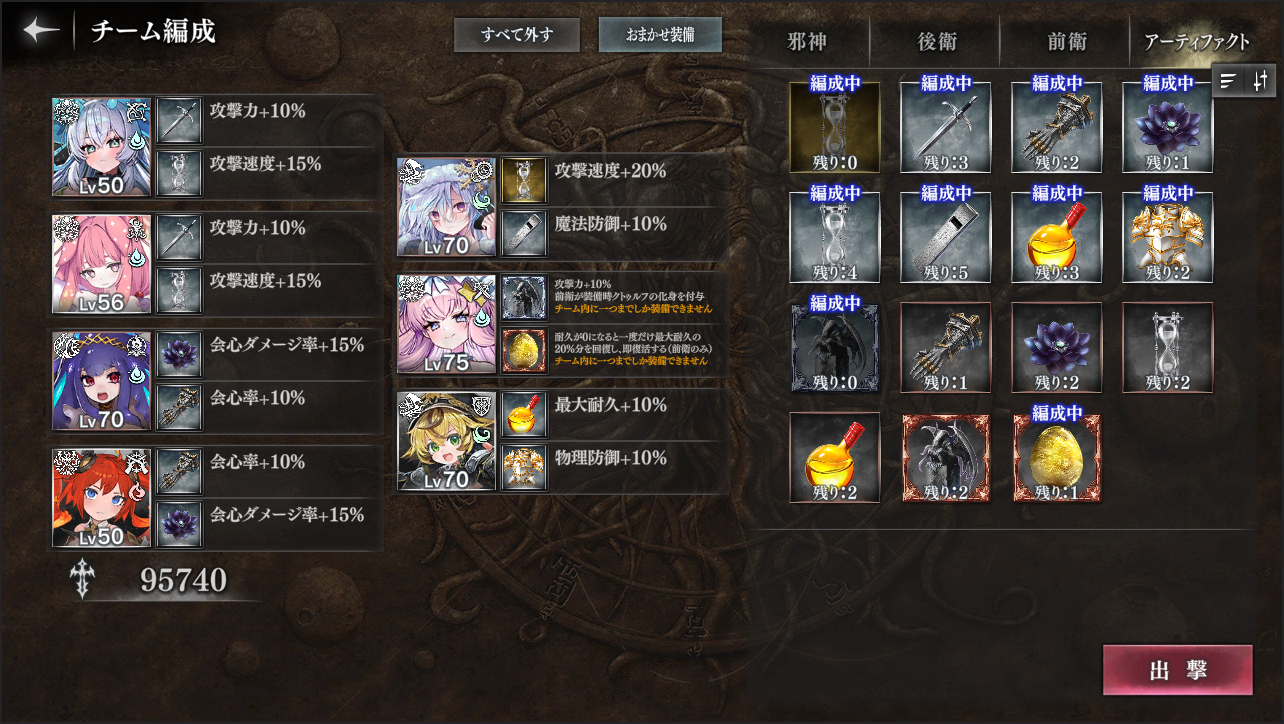Choose the whistle artifact with 残り:5
Image resolution: width=1284 pixels, height=724 pixels.
pyautogui.click(x=945, y=238)
